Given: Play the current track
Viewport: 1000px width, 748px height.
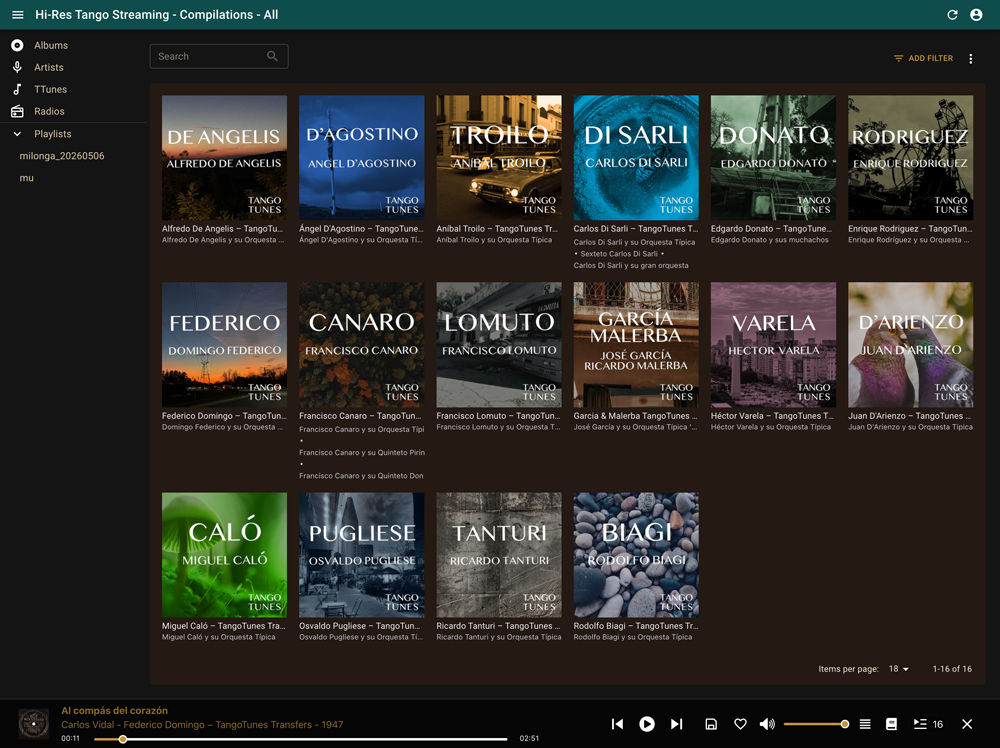Looking at the screenshot, I should coord(647,724).
